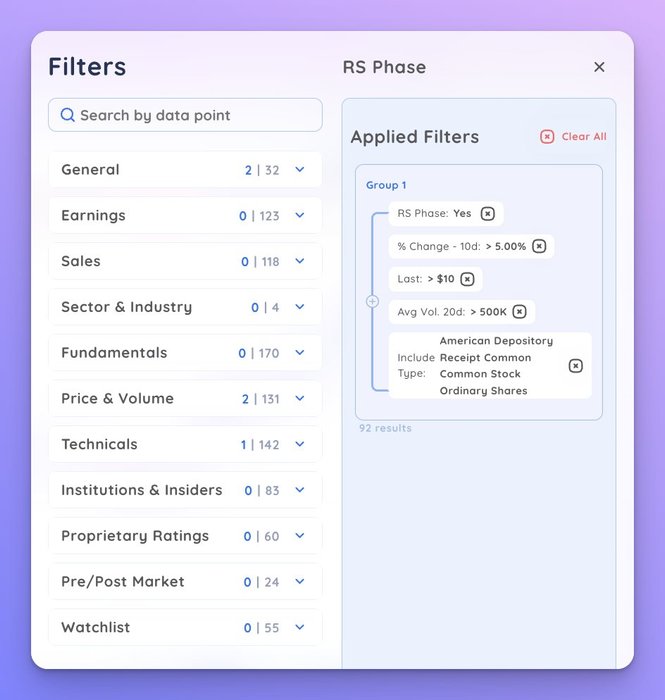Remove the Last > $10 filter

tap(467, 279)
